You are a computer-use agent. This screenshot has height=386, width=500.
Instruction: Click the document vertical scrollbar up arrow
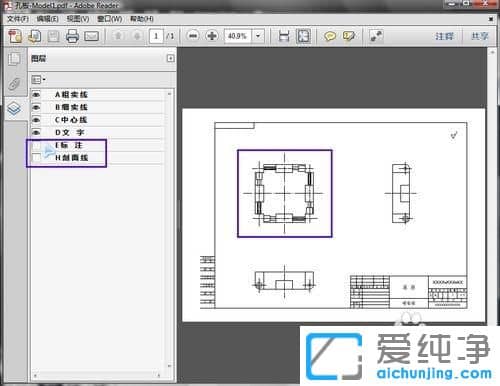click(x=492, y=52)
